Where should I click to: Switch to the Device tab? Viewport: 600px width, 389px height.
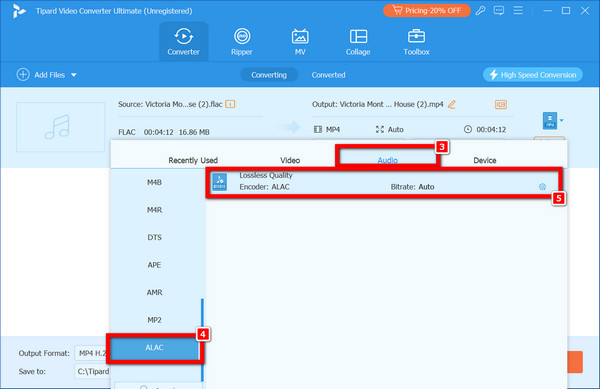pyautogui.click(x=484, y=160)
